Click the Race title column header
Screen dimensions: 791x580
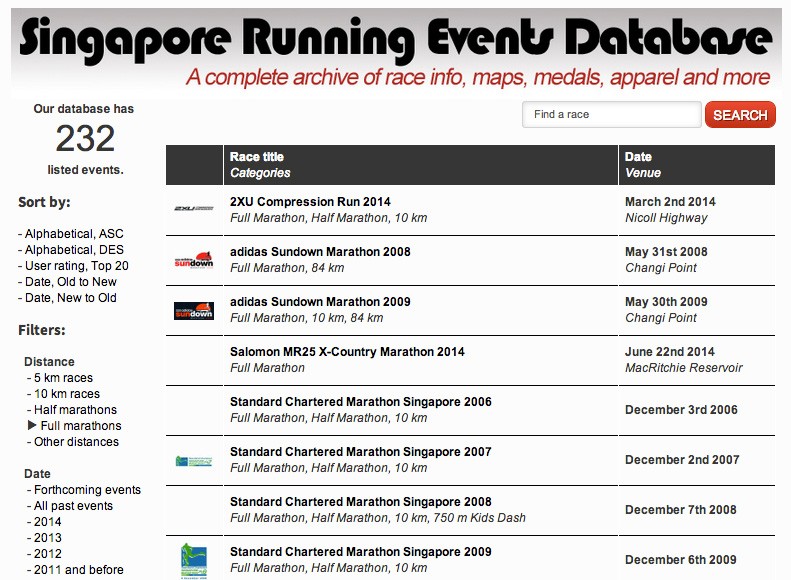(257, 157)
